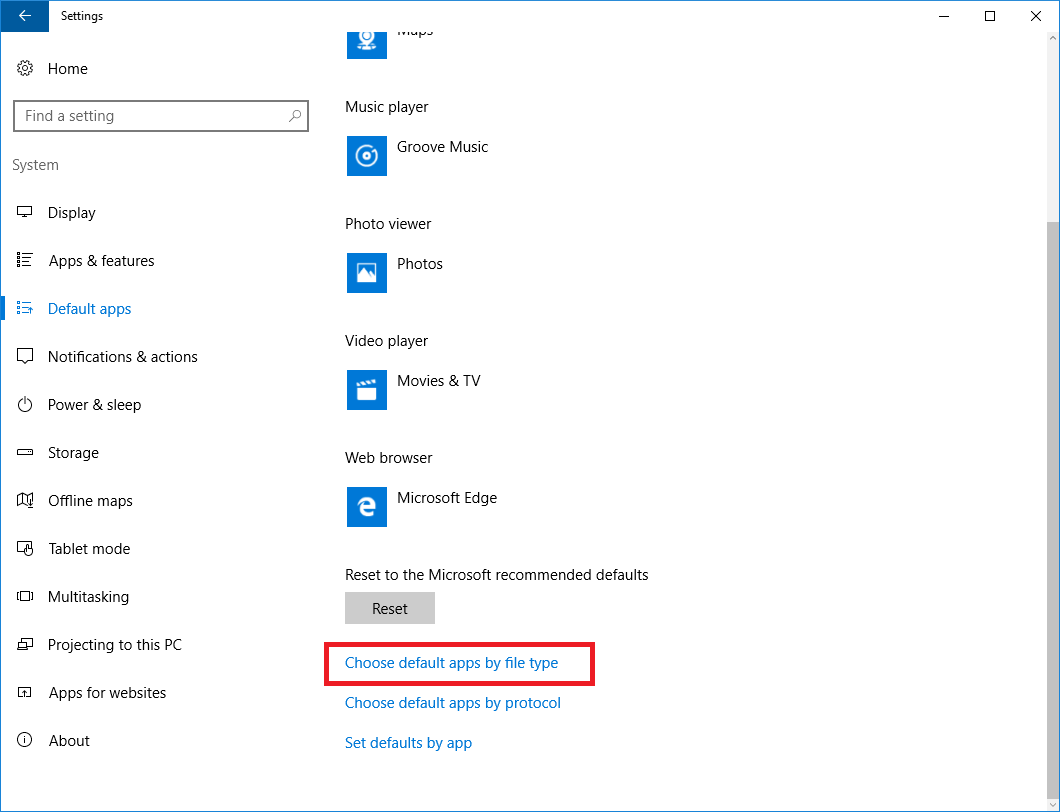Click the Notifications & actions speech icon
The width and height of the screenshot is (1060, 812).
click(25, 356)
